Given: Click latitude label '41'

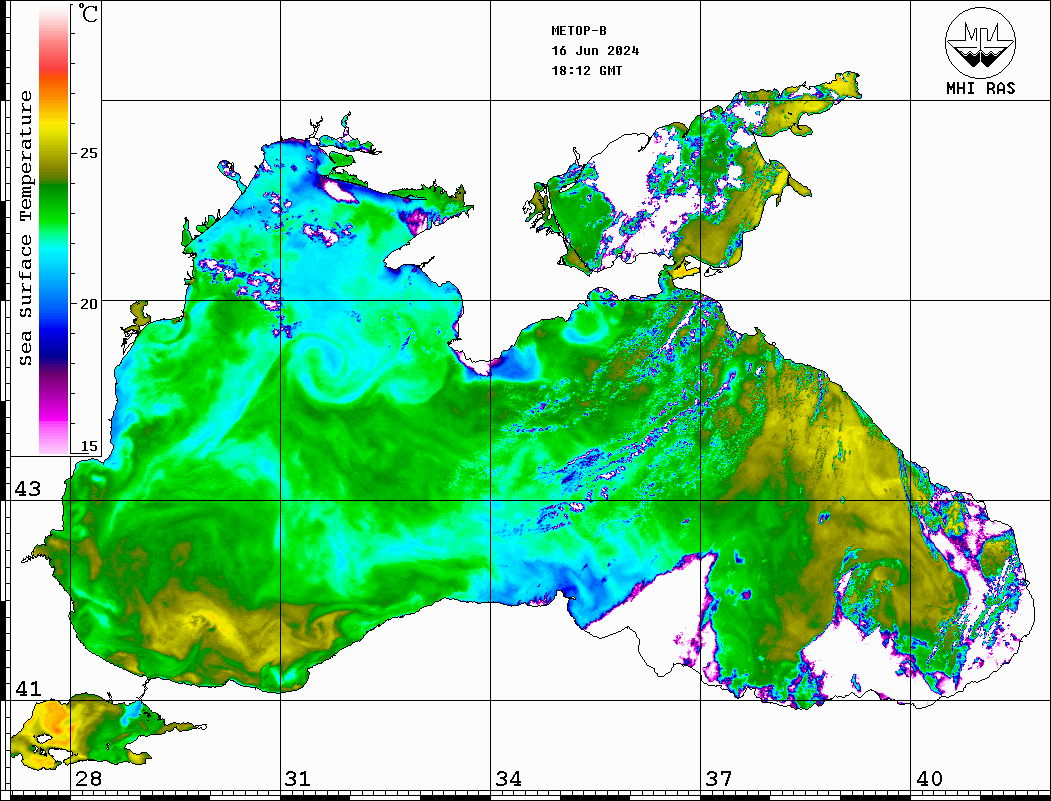Looking at the screenshot, I should point(27,689).
